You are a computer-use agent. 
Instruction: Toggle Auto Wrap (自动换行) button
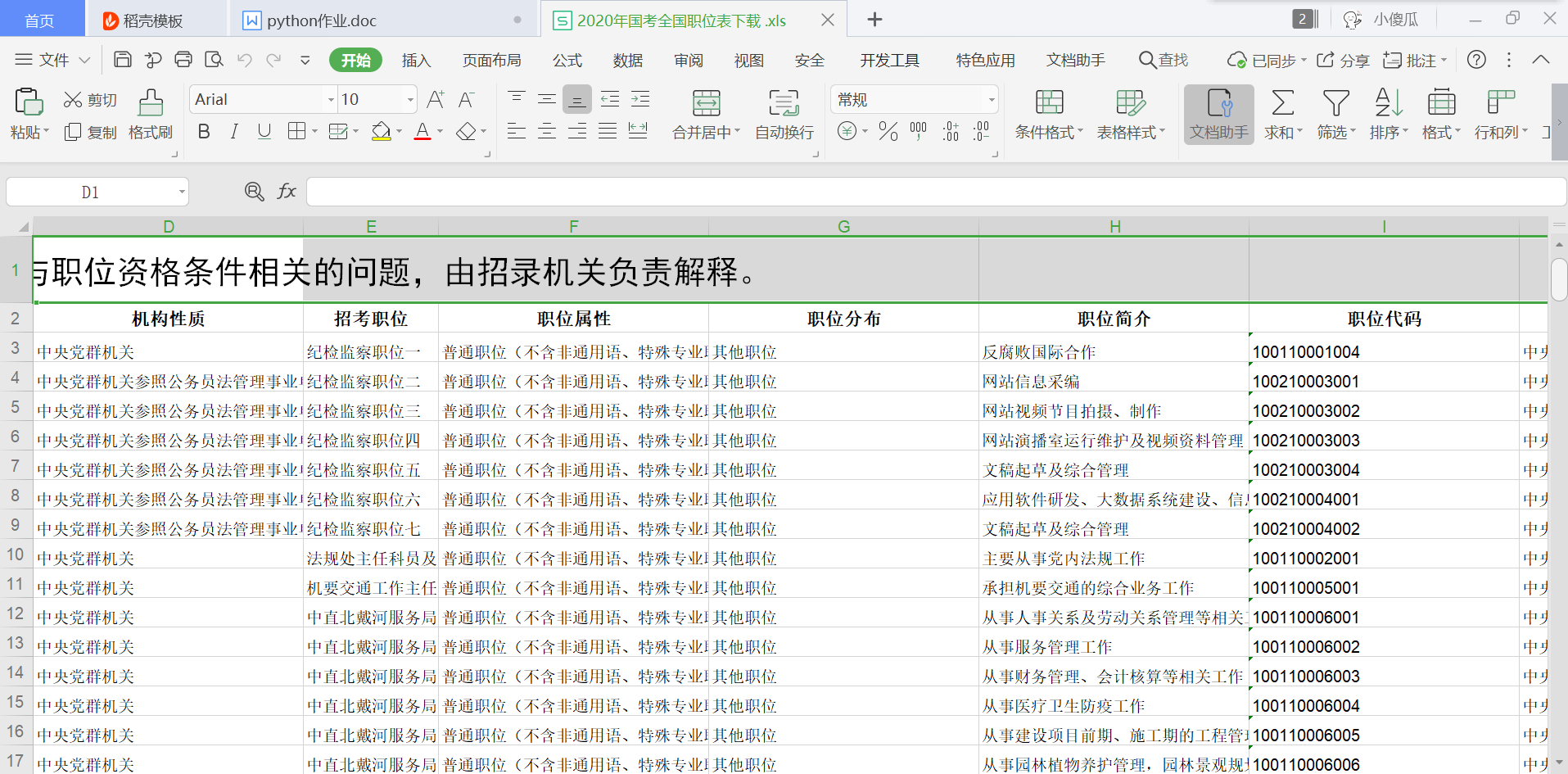tap(784, 103)
